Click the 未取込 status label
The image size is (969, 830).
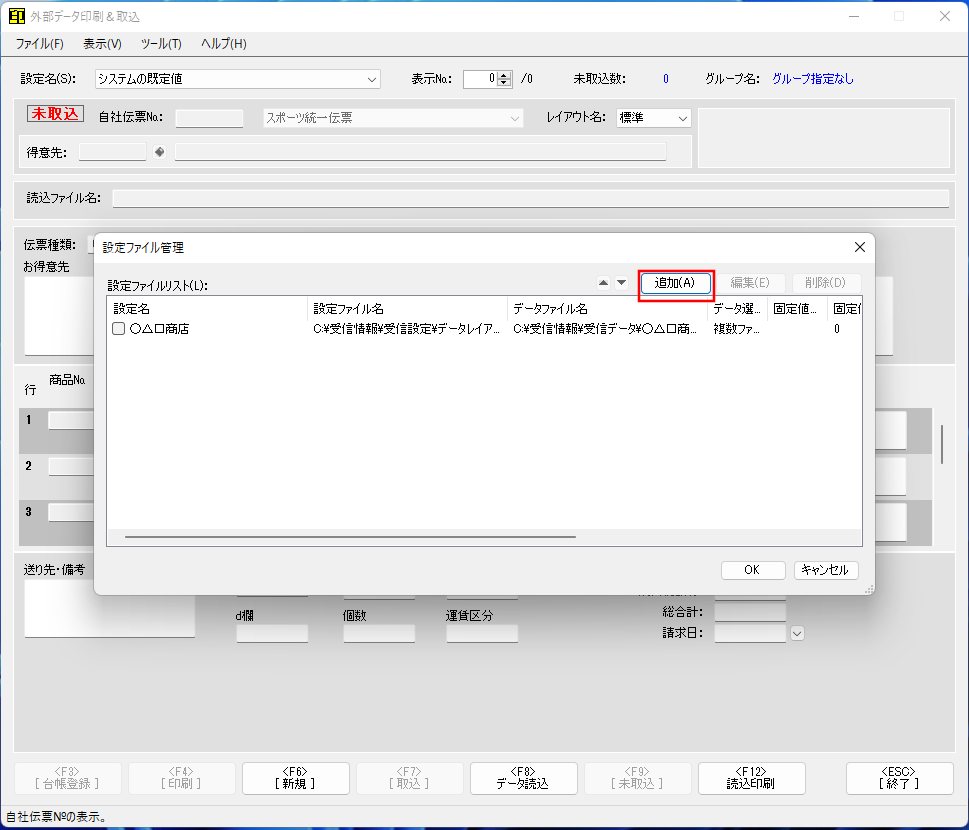point(55,114)
